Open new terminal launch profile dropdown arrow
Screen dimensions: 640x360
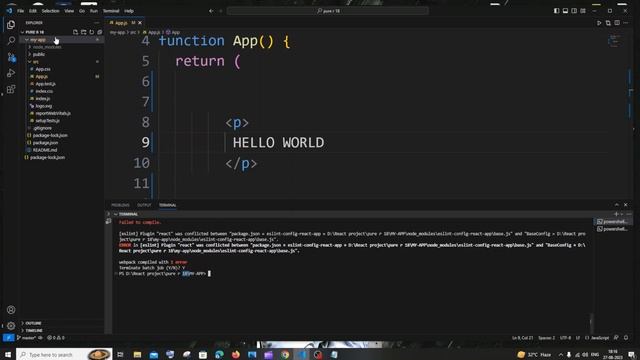click(622, 214)
